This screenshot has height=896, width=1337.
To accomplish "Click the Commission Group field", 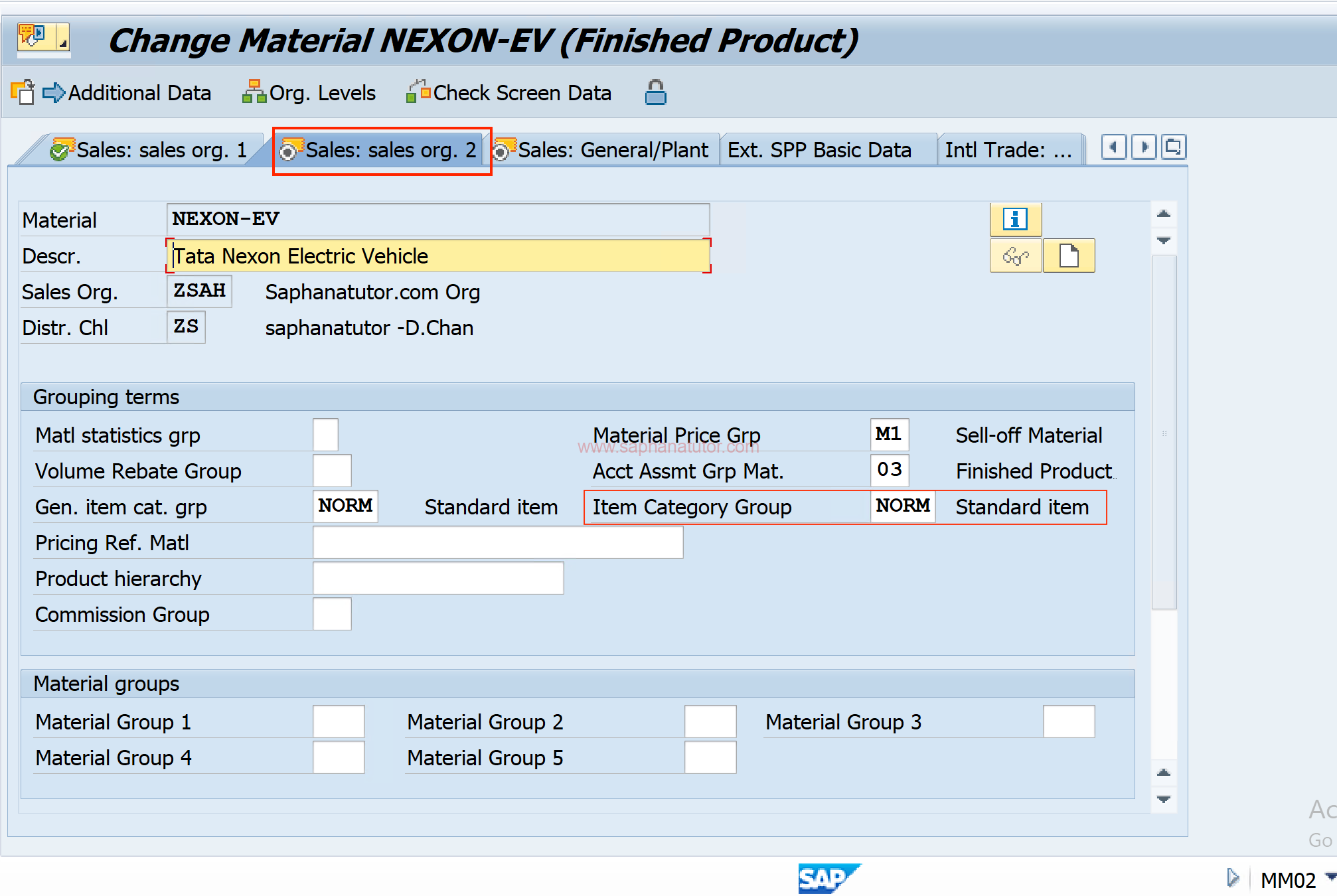I will (332, 614).
